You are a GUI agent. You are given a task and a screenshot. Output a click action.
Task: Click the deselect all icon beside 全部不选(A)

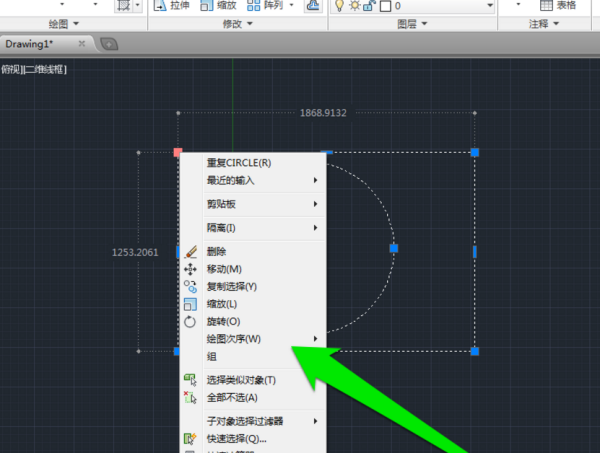(x=190, y=398)
